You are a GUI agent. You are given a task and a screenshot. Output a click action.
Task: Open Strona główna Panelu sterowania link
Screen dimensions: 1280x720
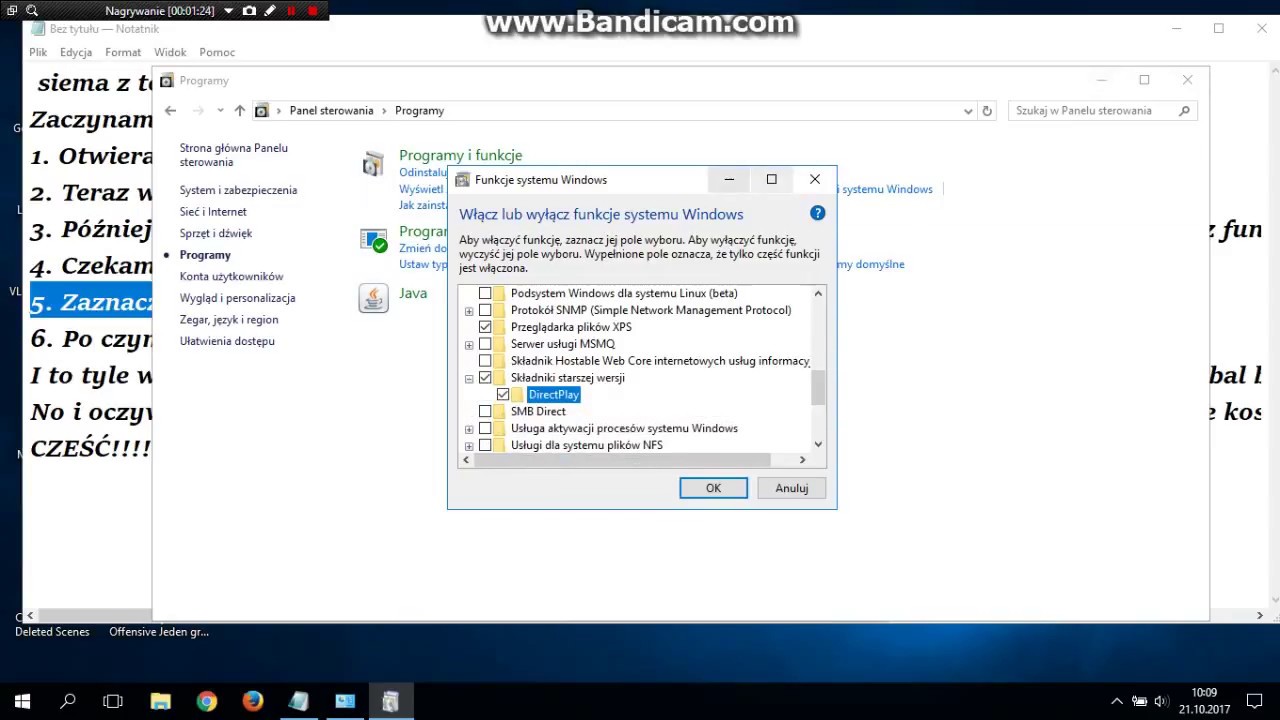[234, 155]
